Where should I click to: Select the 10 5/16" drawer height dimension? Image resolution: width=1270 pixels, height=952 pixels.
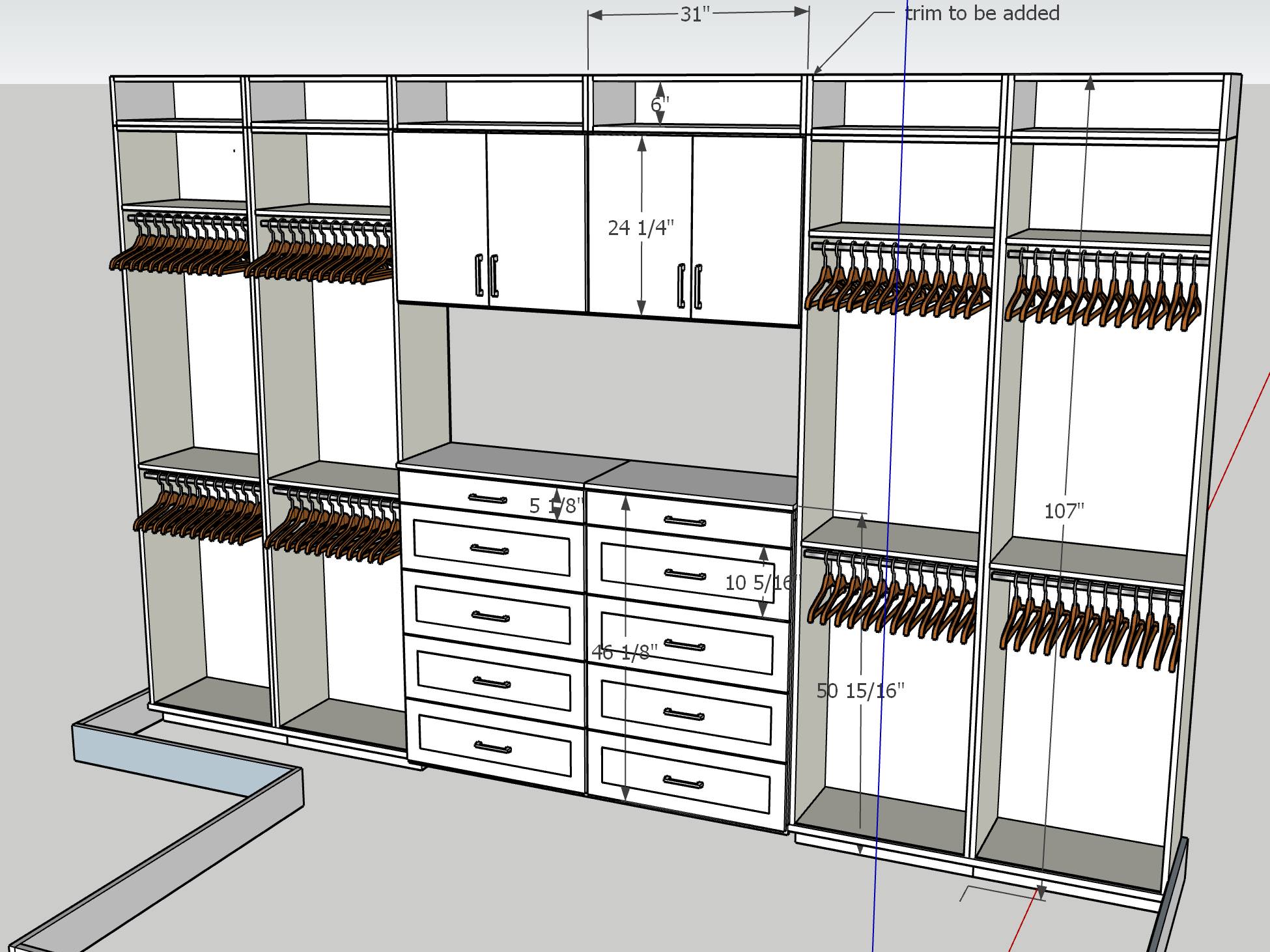(761, 582)
